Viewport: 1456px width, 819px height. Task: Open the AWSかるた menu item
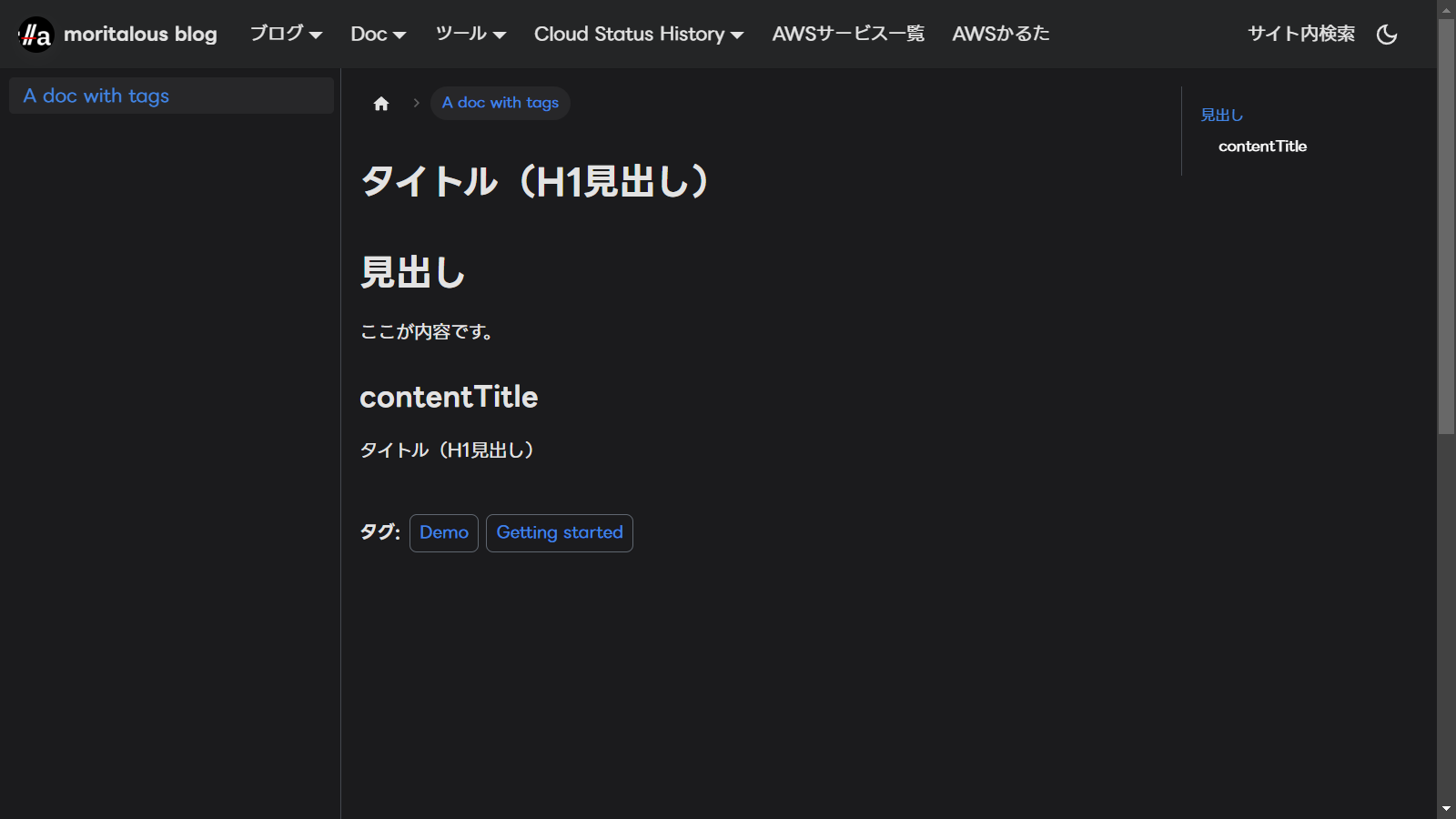1000,35
